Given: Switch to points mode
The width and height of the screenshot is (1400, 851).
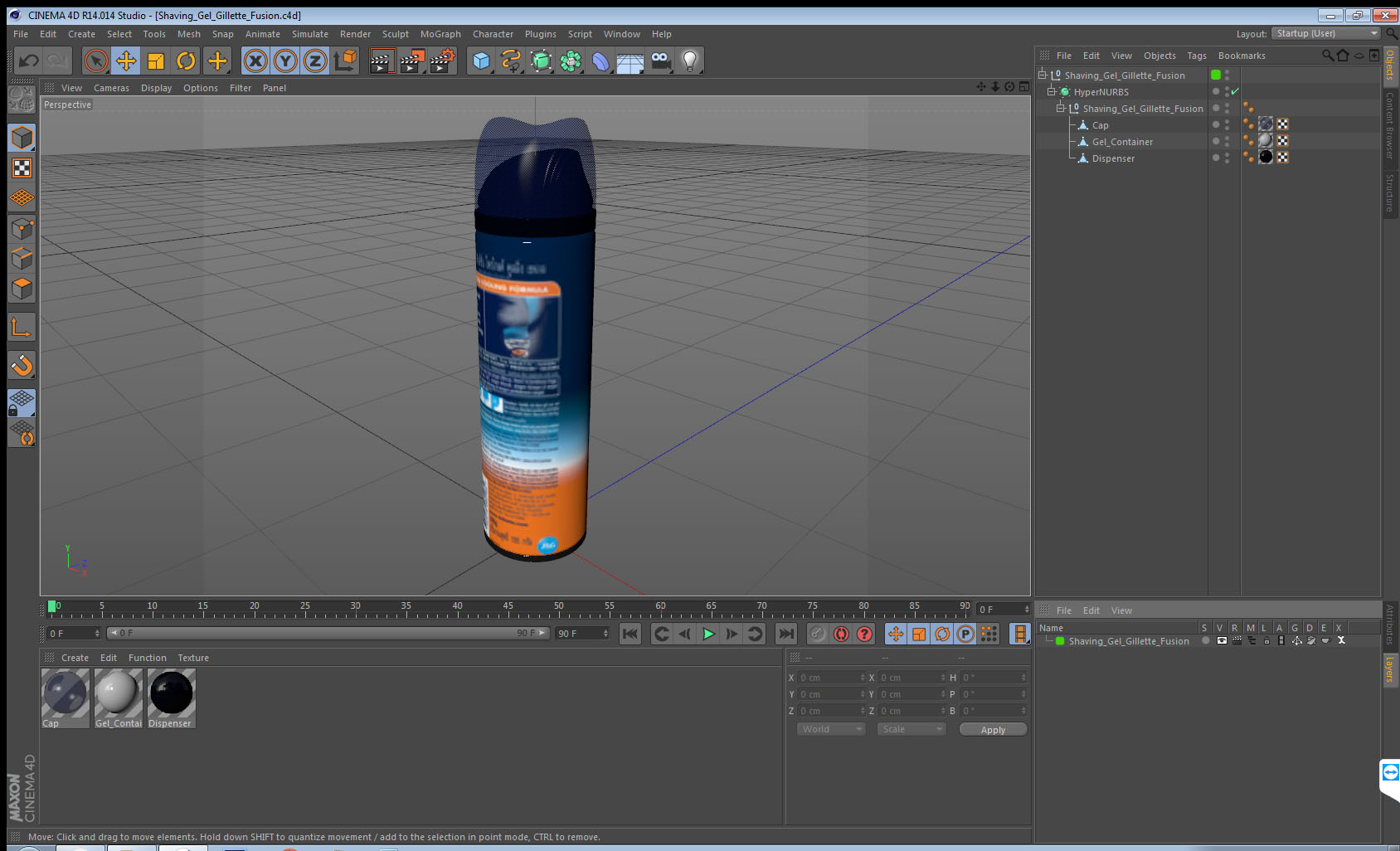Looking at the screenshot, I should [22, 229].
